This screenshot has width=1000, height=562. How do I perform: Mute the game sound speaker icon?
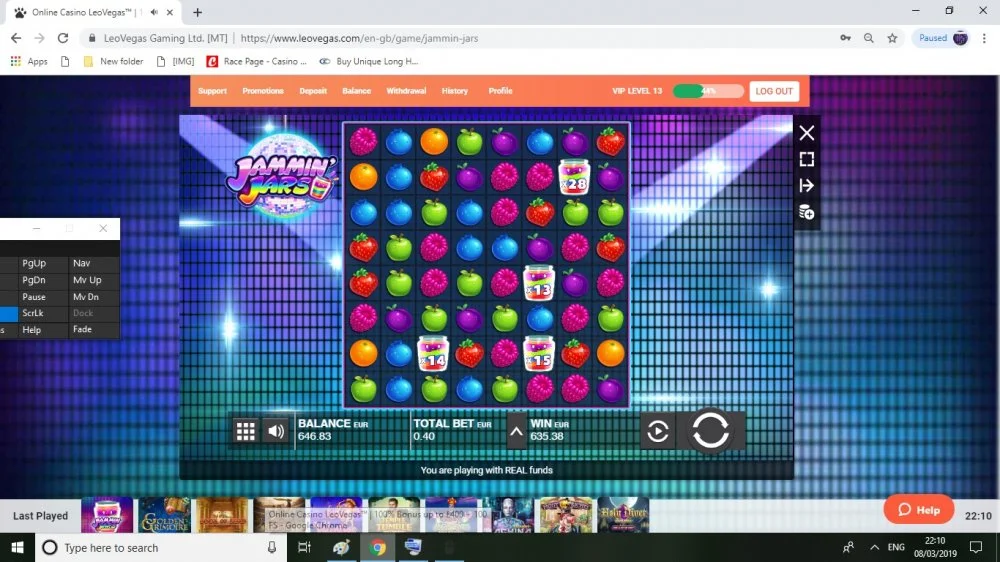pos(276,431)
